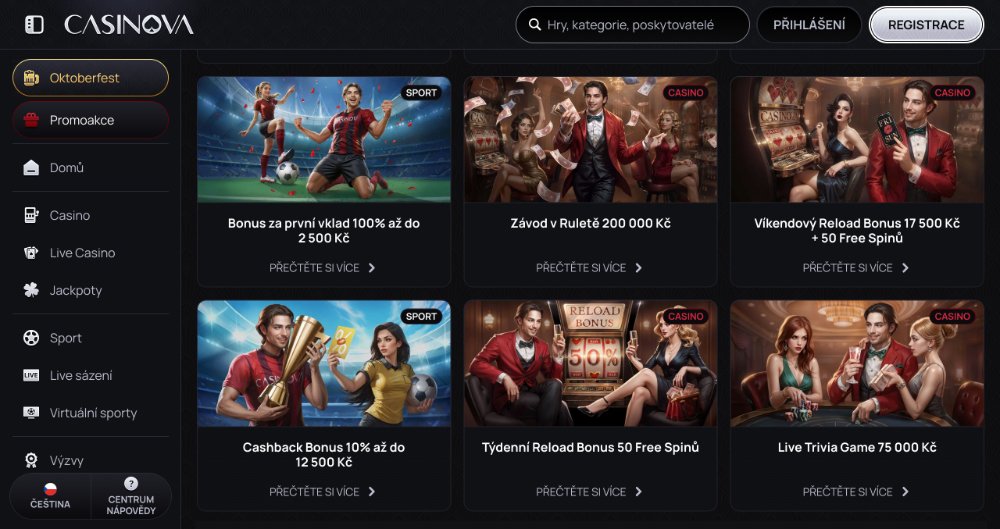Viewport: 1000px width, 529px height.
Task: Open Centrum nápovědy help center
Action: 131,496
